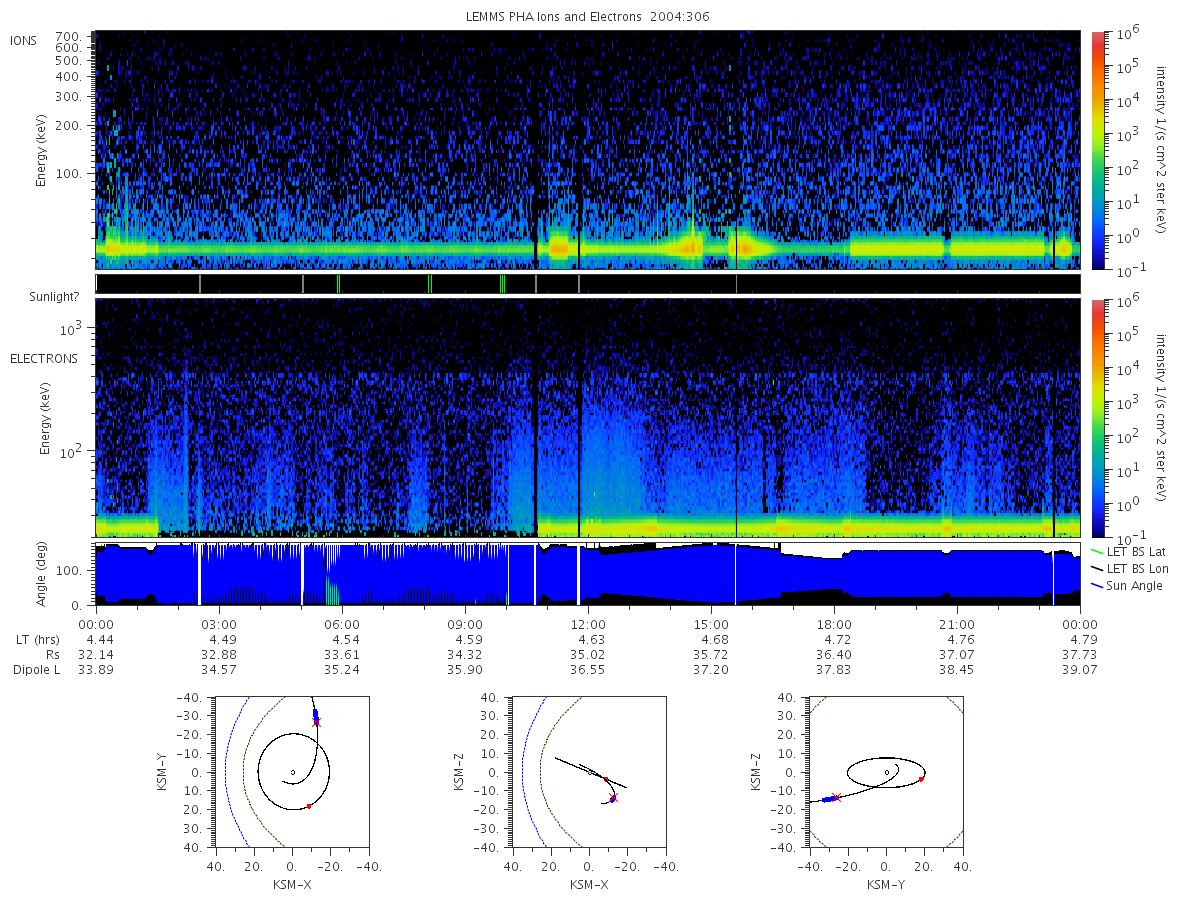Click the Sunlight indicator bar strip

[587, 284]
